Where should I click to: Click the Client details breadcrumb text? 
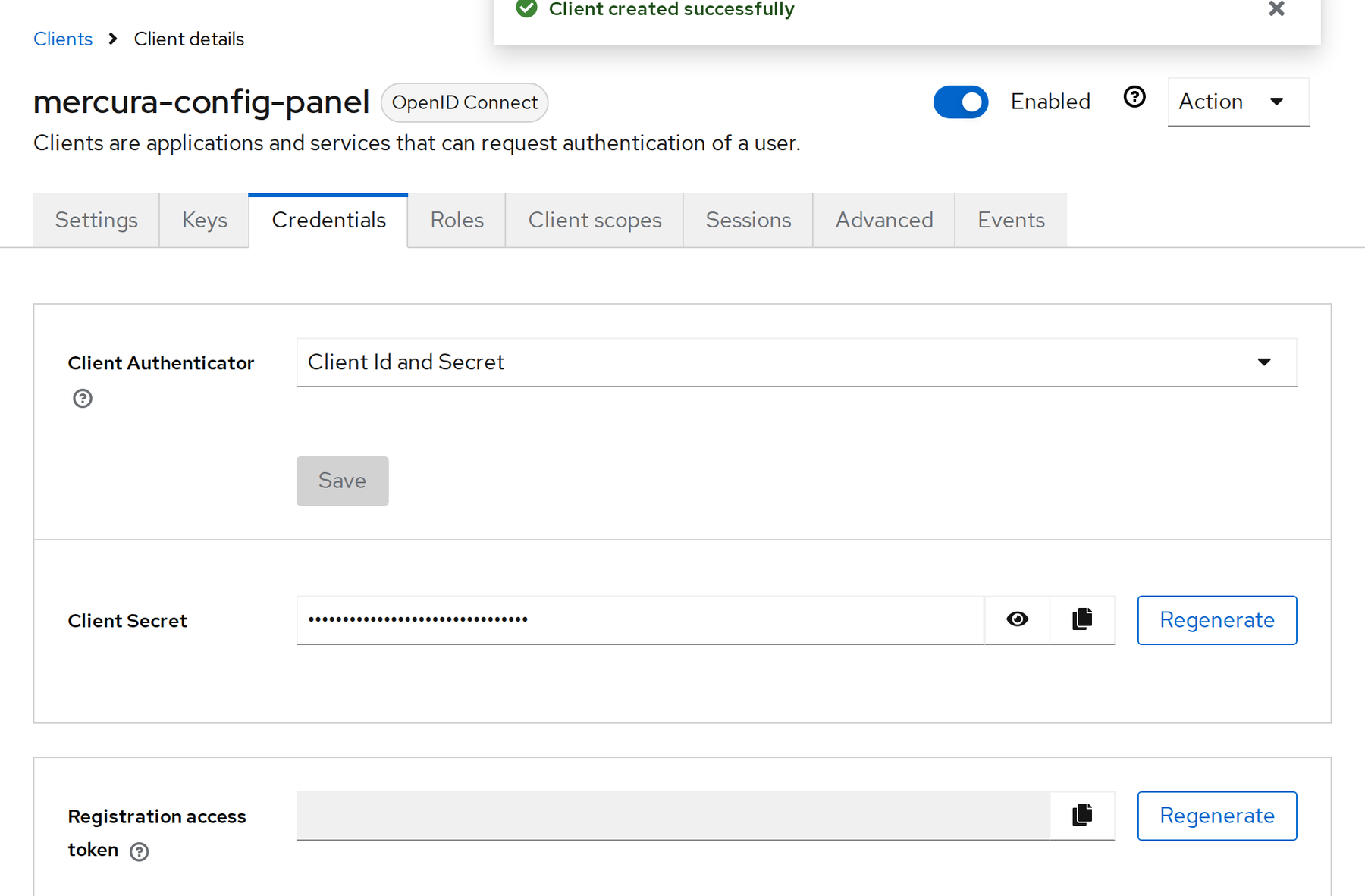coord(189,39)
